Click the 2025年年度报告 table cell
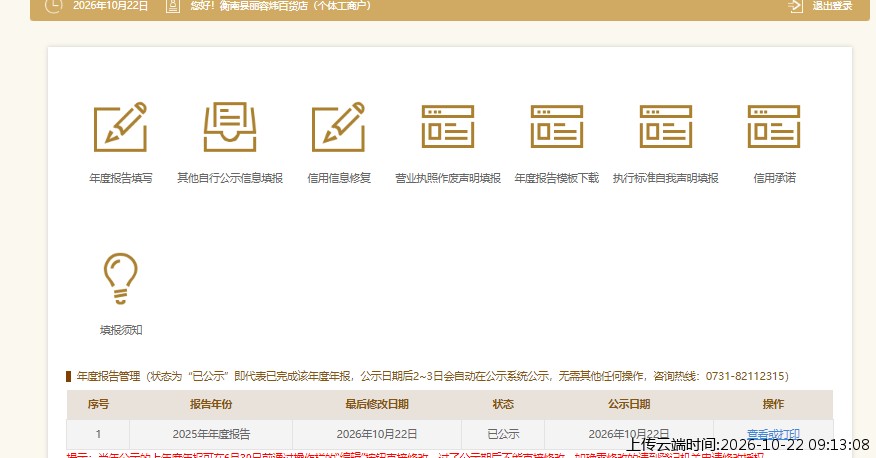Viewport: 876px width, 458px height. [211, 434]
